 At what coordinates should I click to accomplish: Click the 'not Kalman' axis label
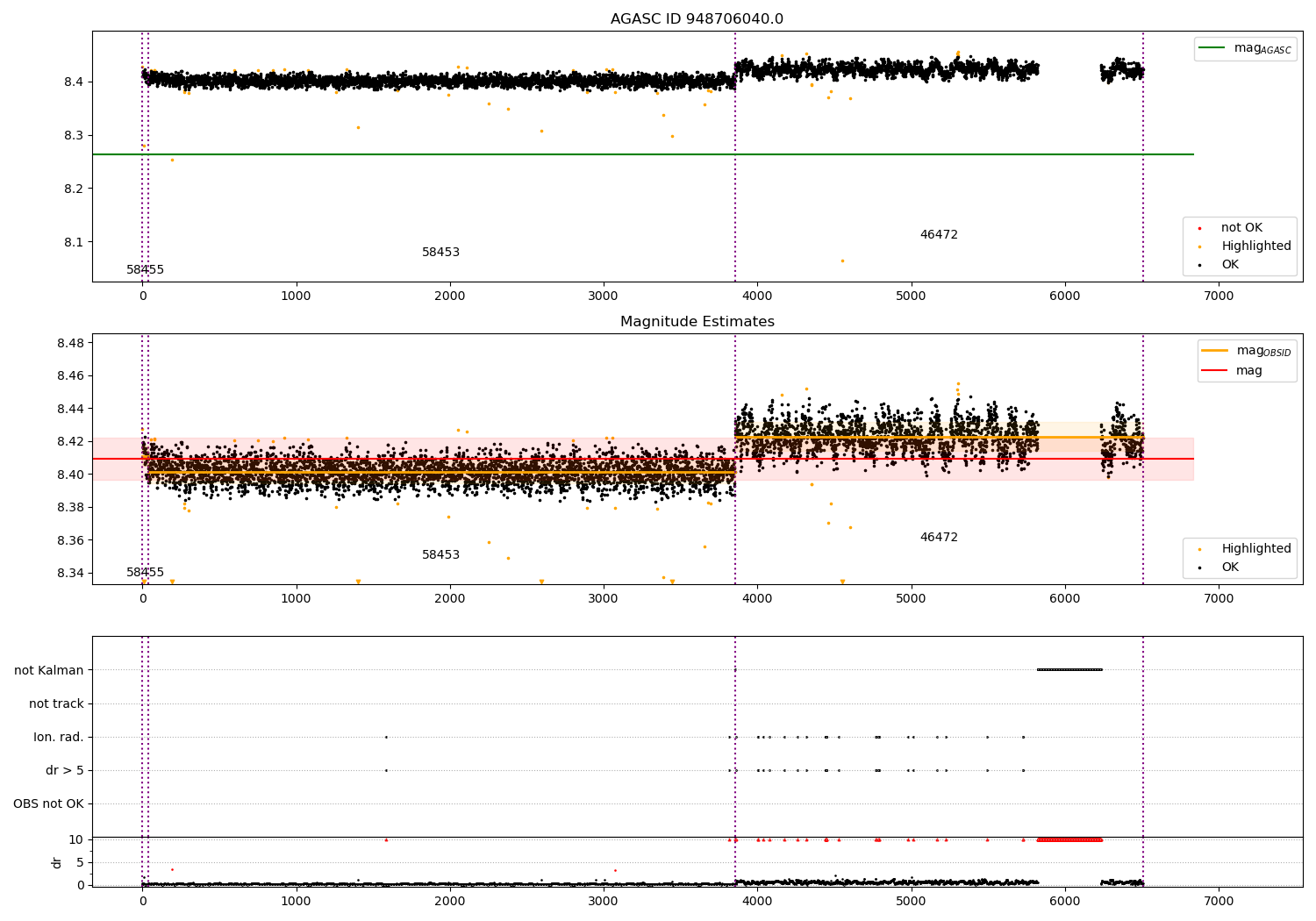pyautogui.click(x=49, y=670)
